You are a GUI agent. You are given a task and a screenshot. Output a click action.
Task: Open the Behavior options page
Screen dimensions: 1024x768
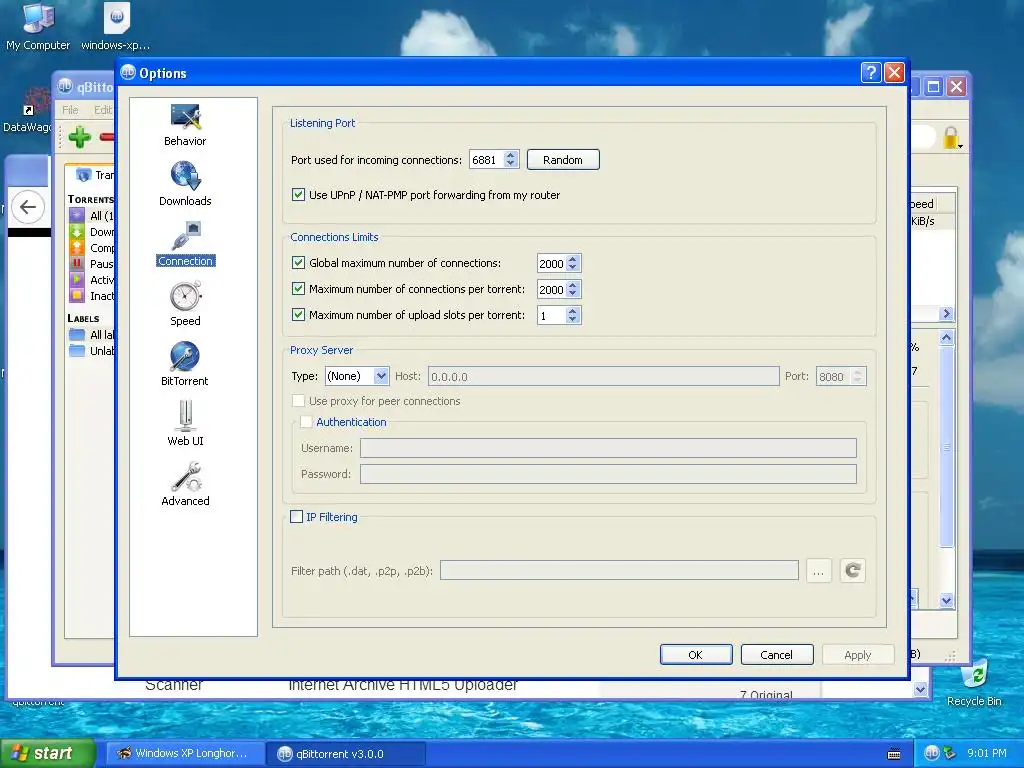[185, 125]
